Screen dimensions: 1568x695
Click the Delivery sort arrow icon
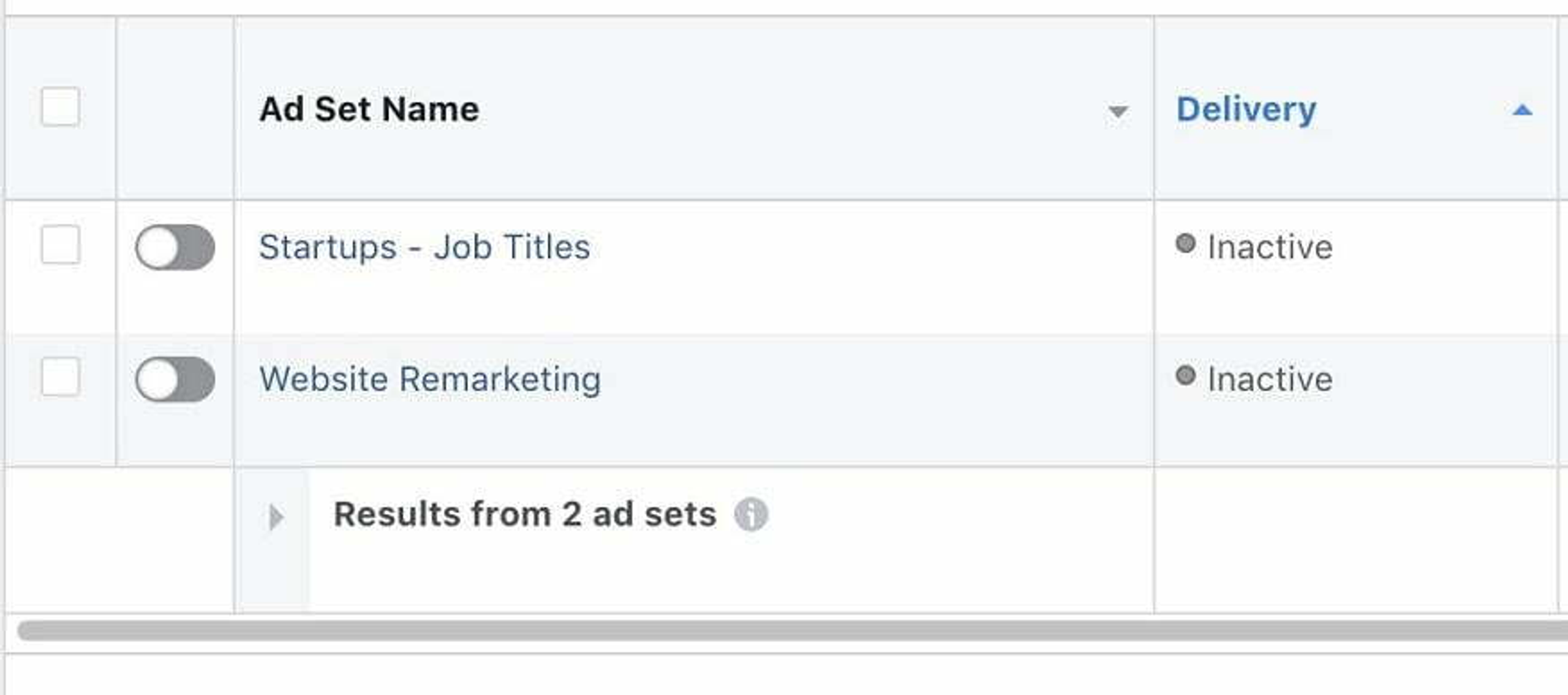tap(1522, 110)
